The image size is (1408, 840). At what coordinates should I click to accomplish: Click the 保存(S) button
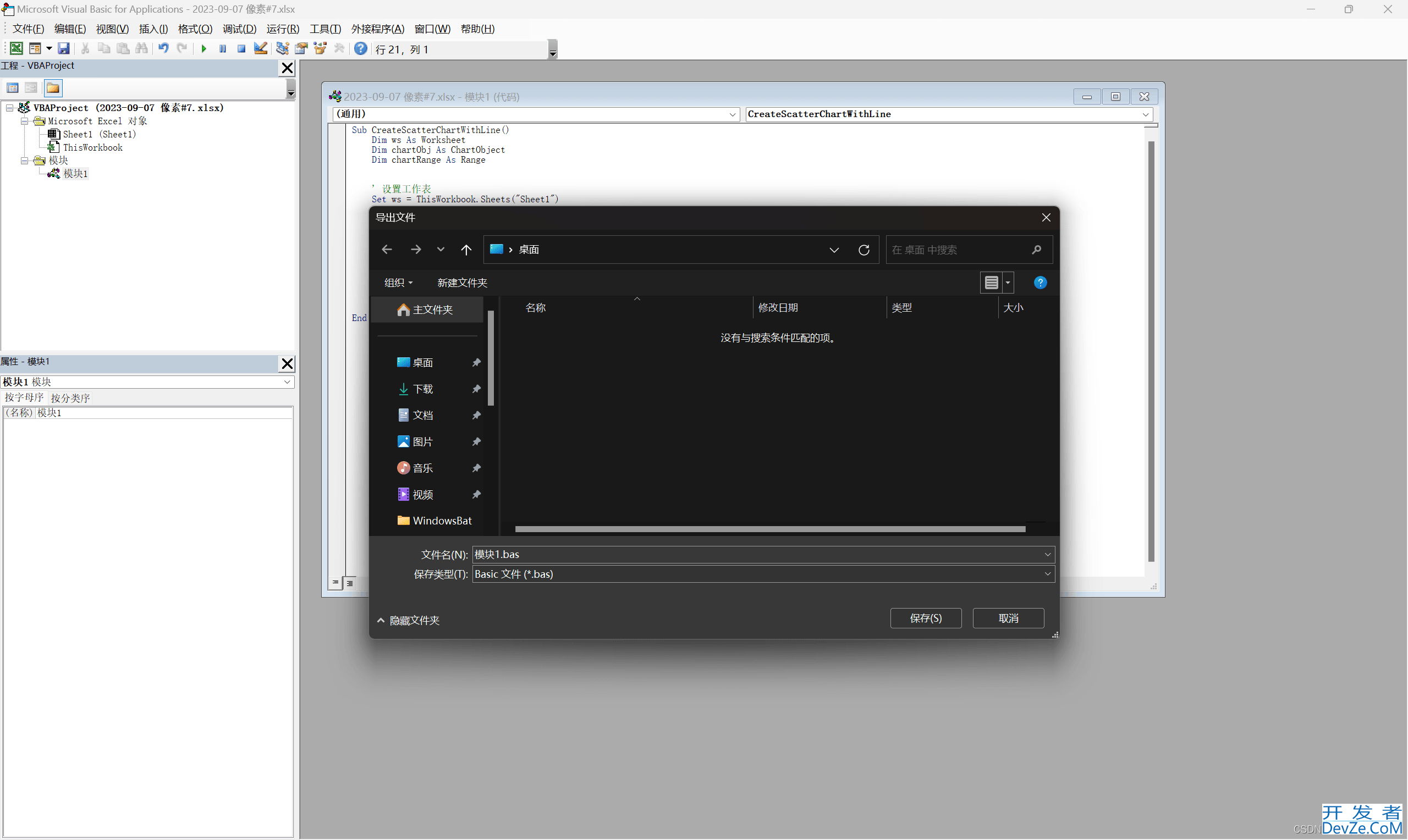click(926, 618)
